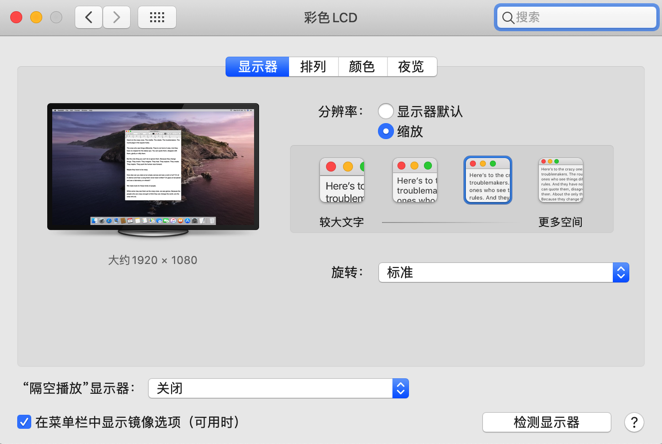Click the 检测显示器 button
Image resolution: width=662 pixels, height=444 pixels.
pos(547,422)
